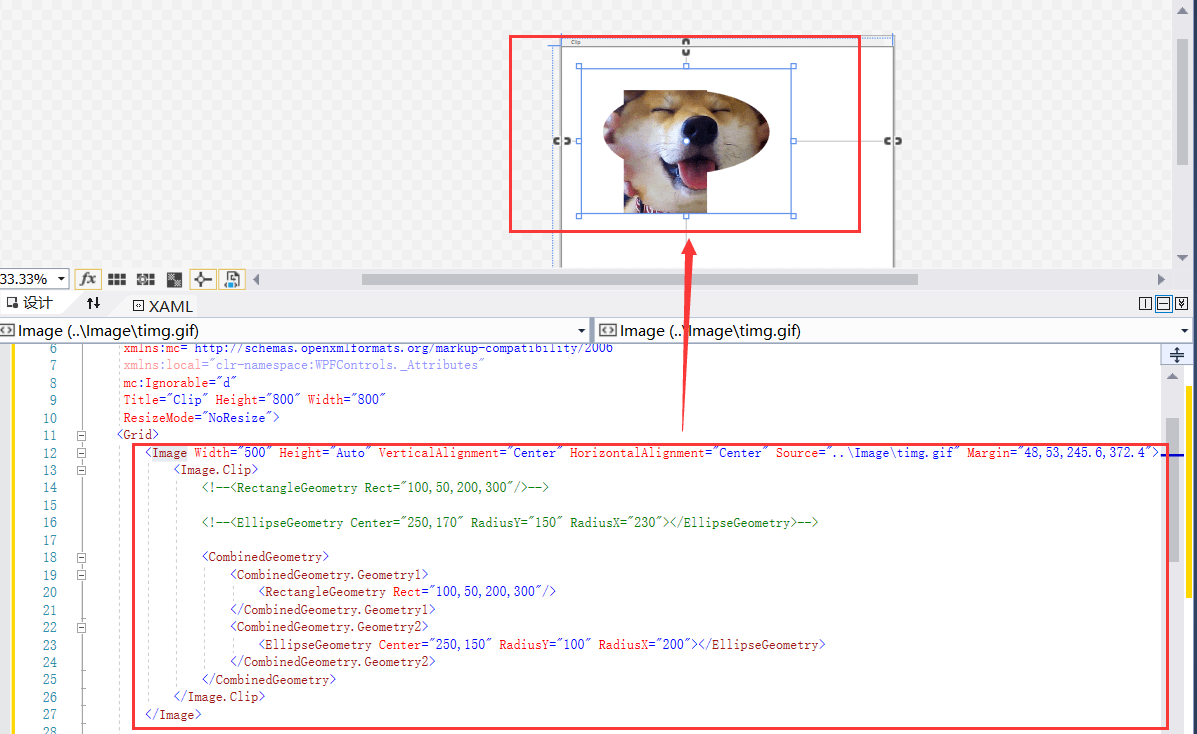Click the designer's horizontal scrollbar
This screenshot has width=1197, height=734.
coord(640,278)
